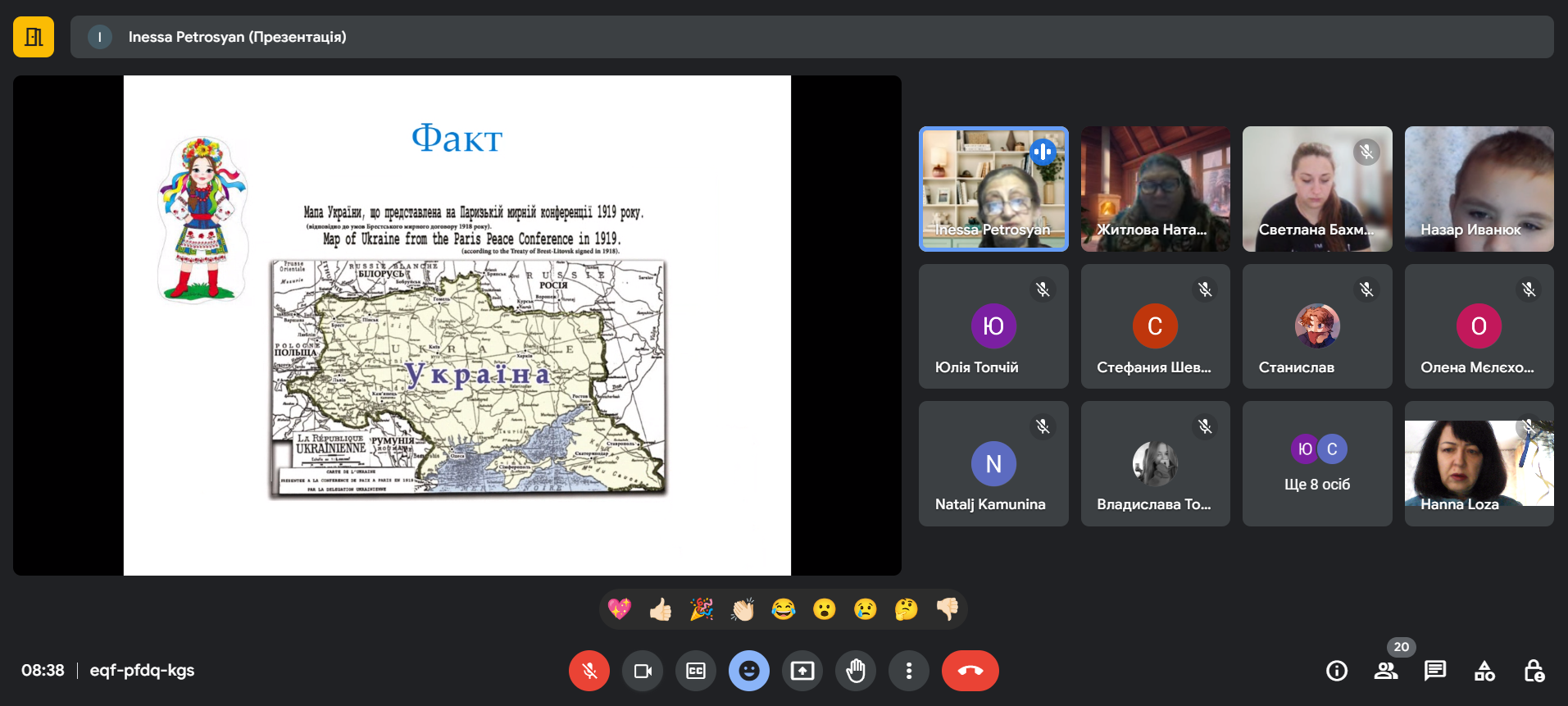
Task: Click the Inessa Petrosyan presentation title bar
Action: [x=811, y=37]
